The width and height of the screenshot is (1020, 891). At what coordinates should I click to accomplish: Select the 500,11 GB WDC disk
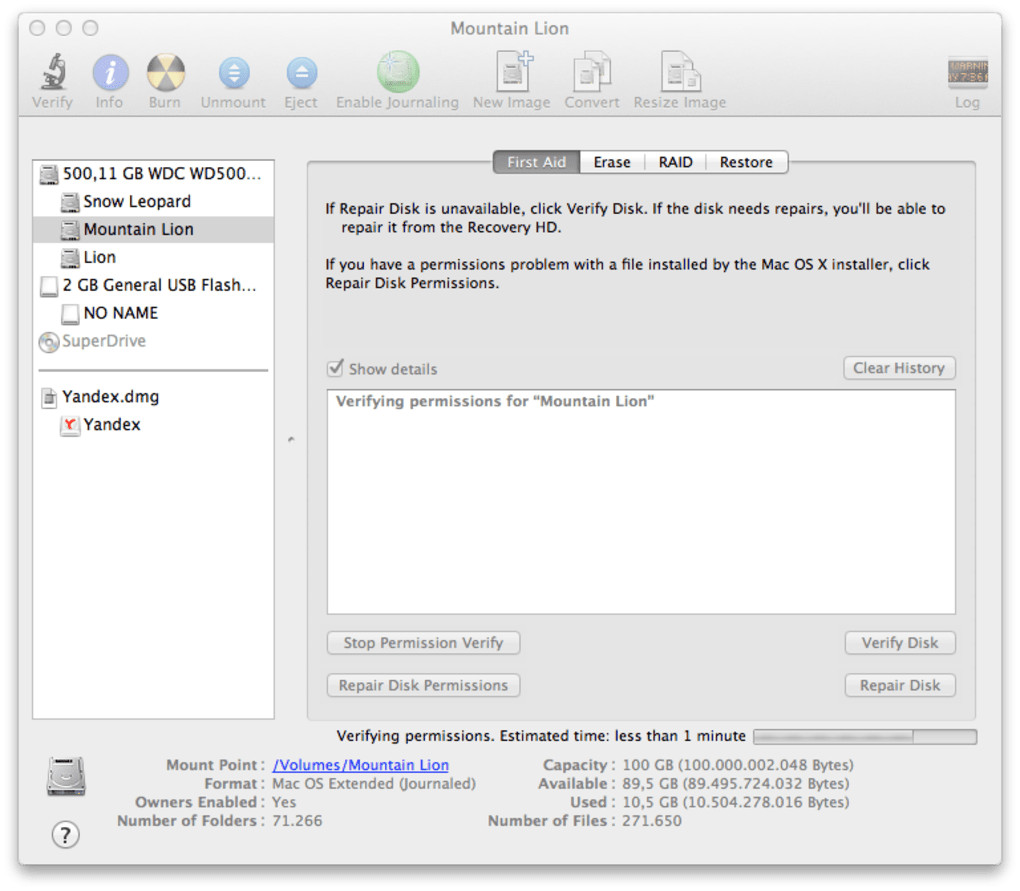click(x=154, y=174)
